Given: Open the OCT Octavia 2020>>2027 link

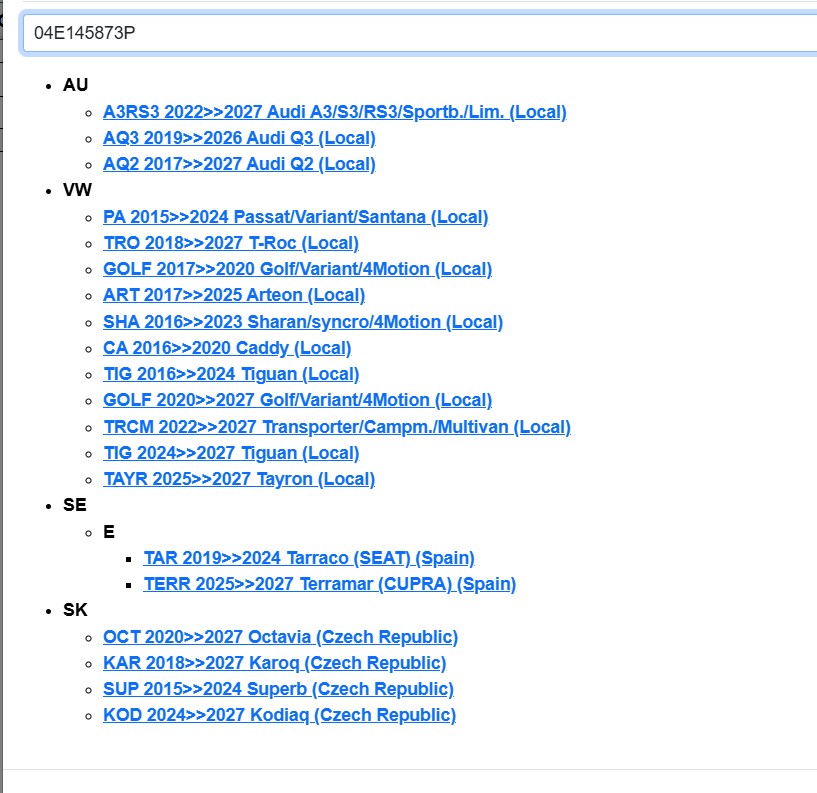Looking at the screenshot, I should coord(280,637).
